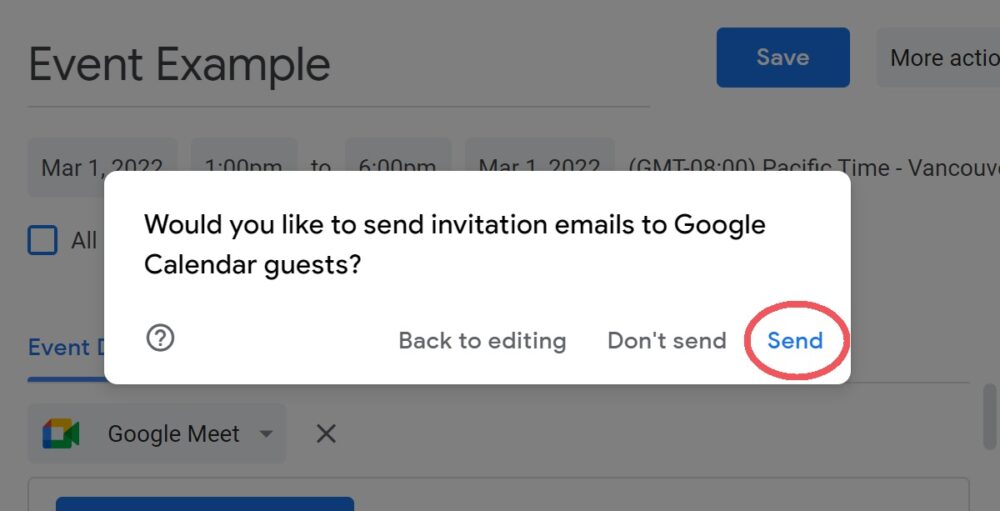Click the help question mark icon
The image size is (1000, 511).
(x=160, y=339)
